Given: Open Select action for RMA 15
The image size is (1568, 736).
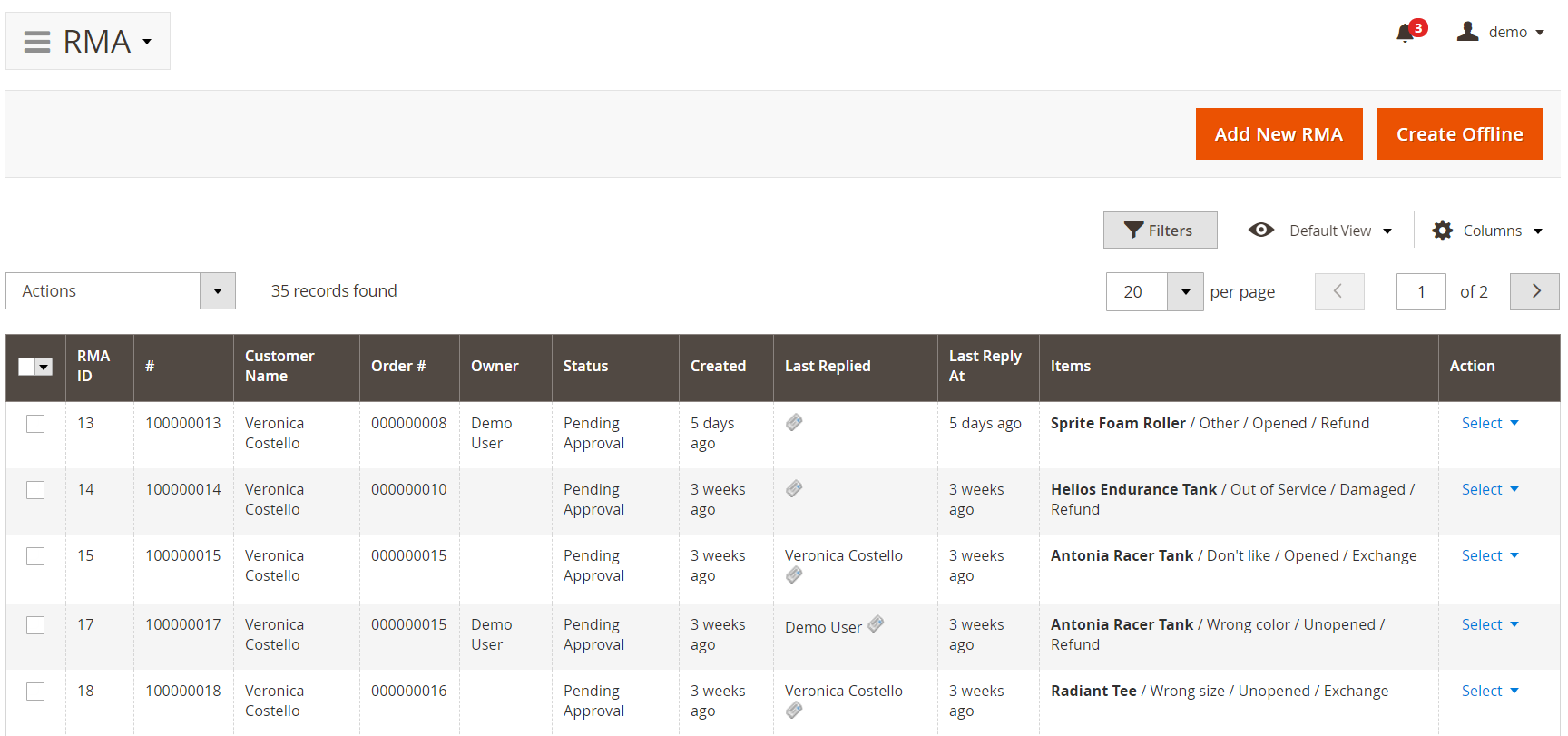Looking at the screenshot, I should point(1490,555).
